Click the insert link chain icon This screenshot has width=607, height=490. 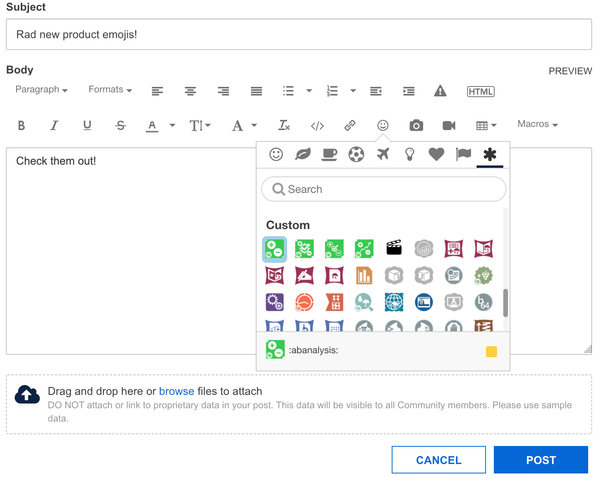(350, 125)
